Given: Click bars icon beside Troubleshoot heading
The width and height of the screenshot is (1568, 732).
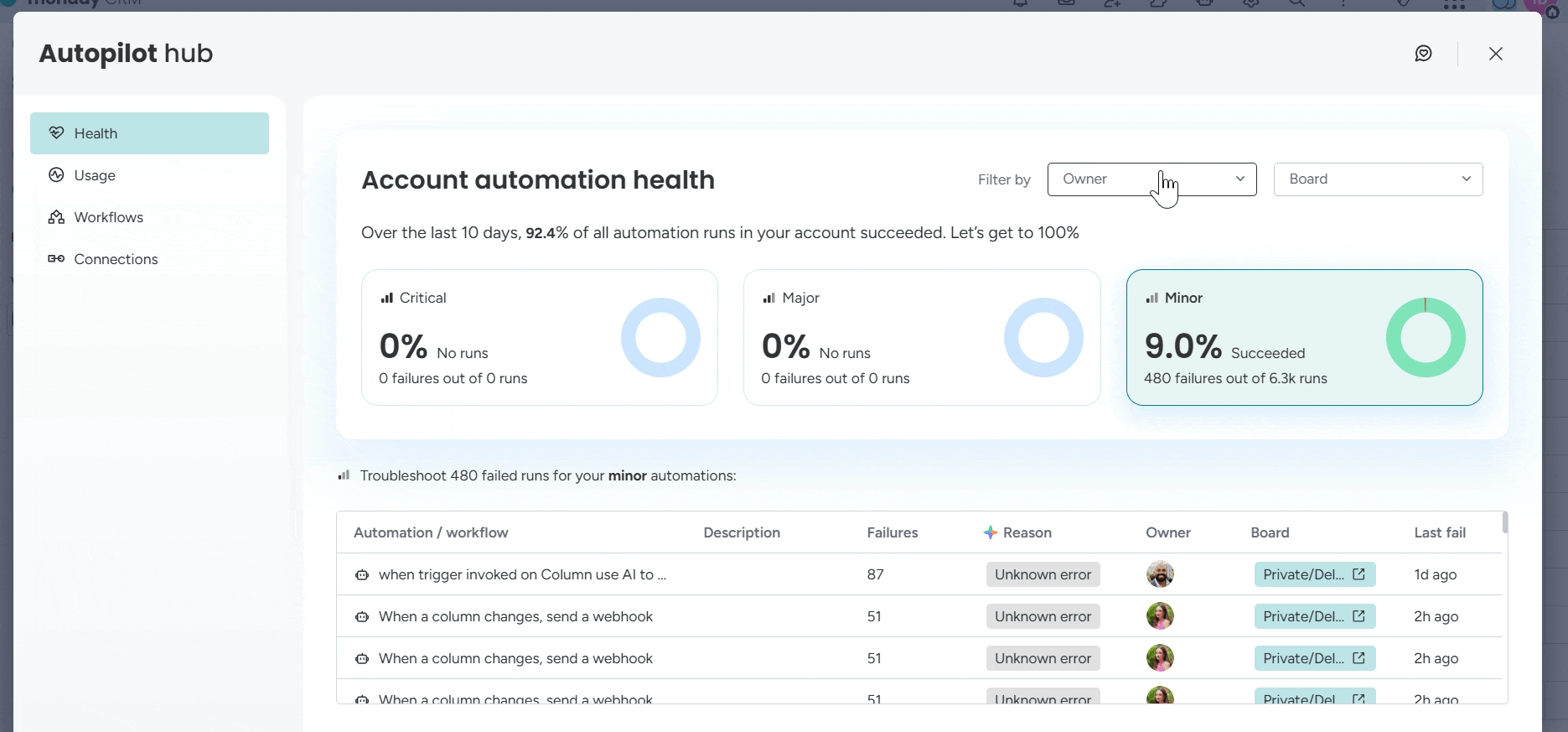Looking at the screenshot, I should pos(344,475).
